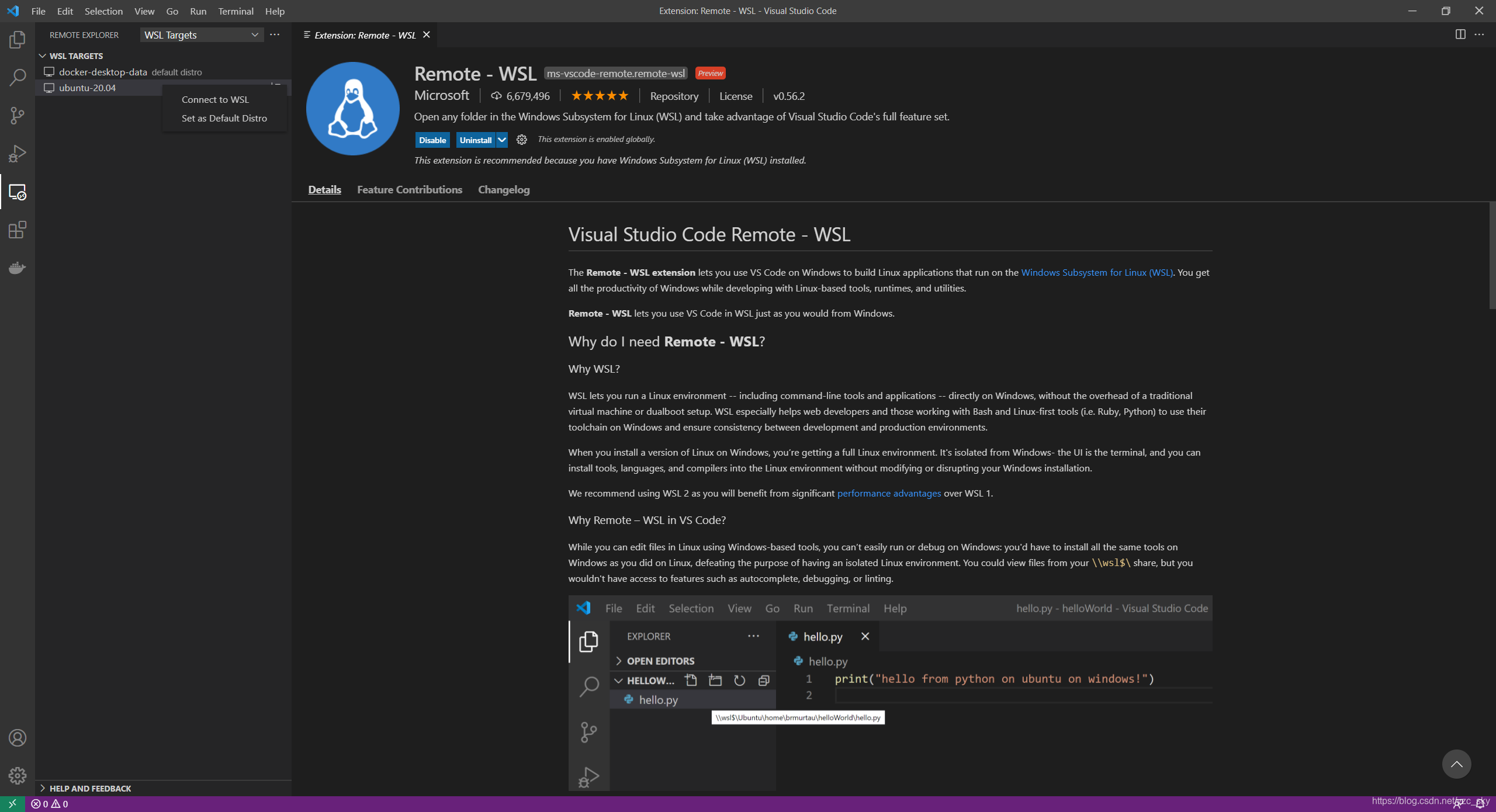Screen dimensions: 1496x812
Task: Click the 6,679,496 install count
Action: click(520, 96)
